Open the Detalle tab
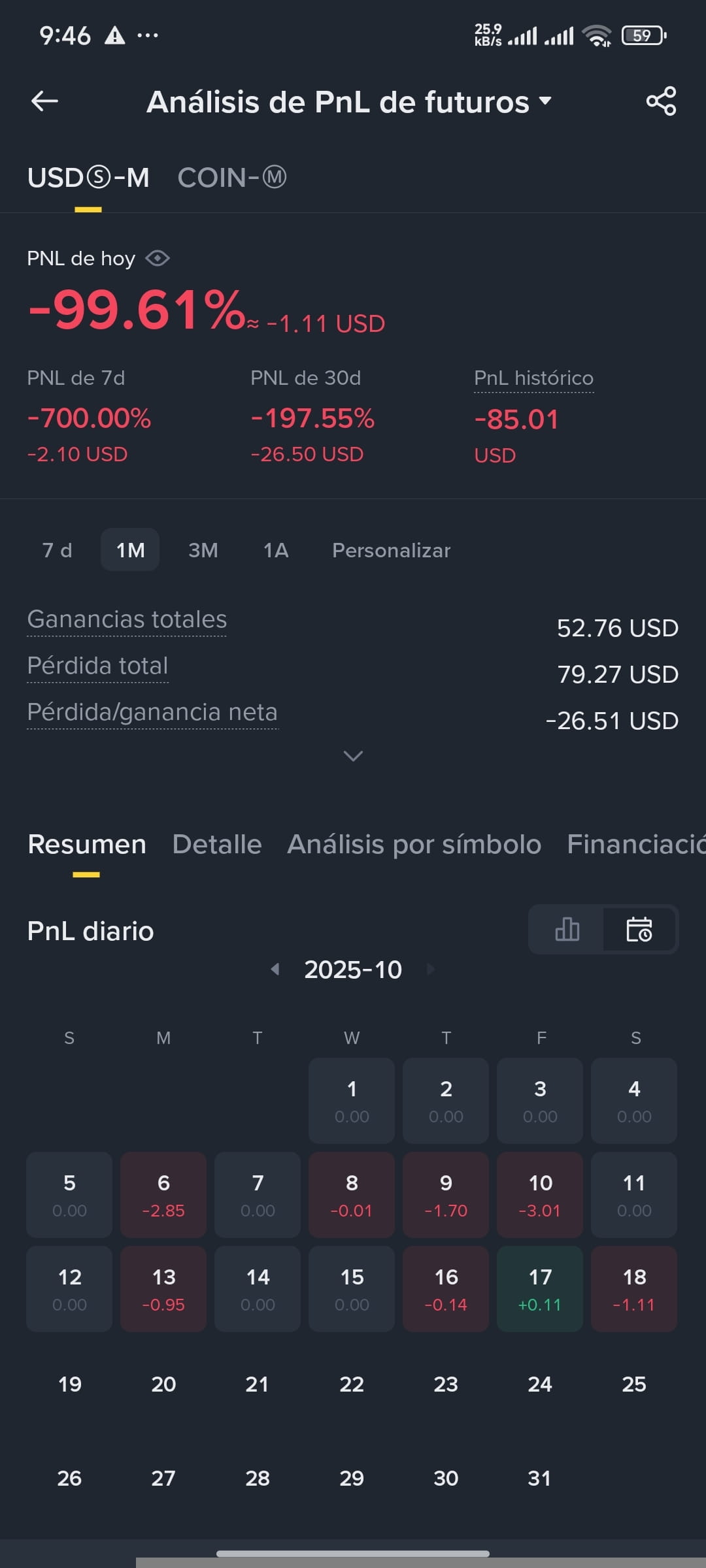Screen dimensions: 706x1568 (x=217, y=844)
